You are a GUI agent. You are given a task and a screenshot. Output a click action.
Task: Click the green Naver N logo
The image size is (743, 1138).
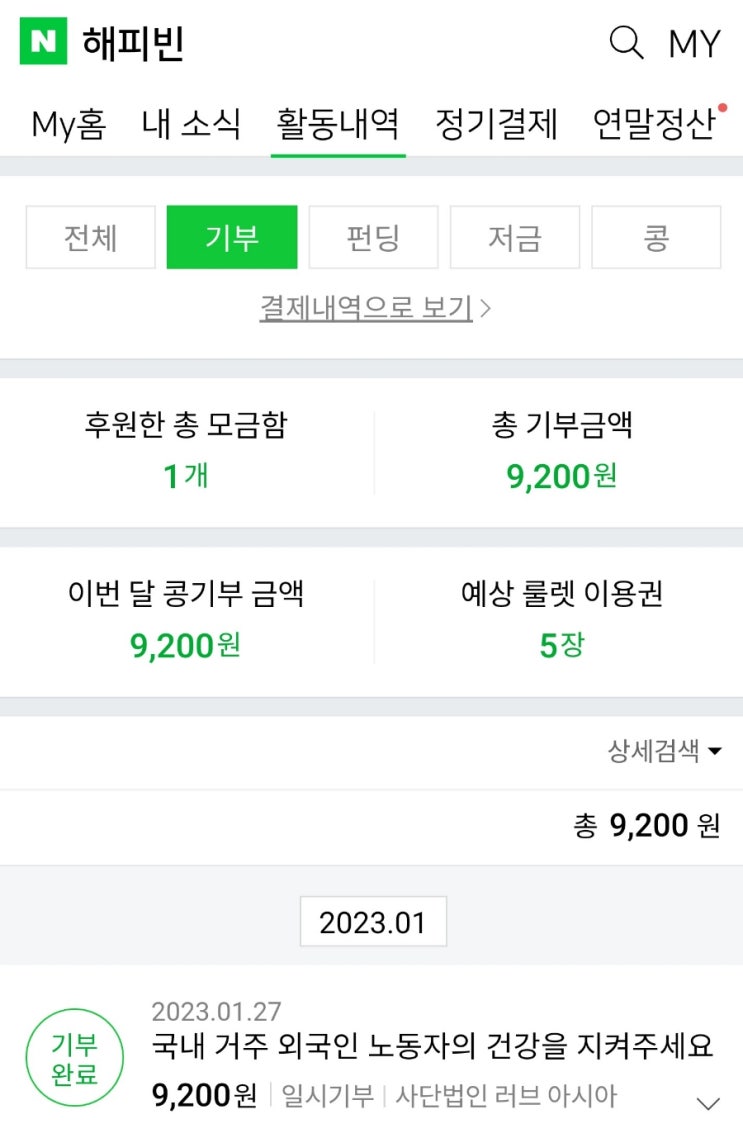click(43, 41)
